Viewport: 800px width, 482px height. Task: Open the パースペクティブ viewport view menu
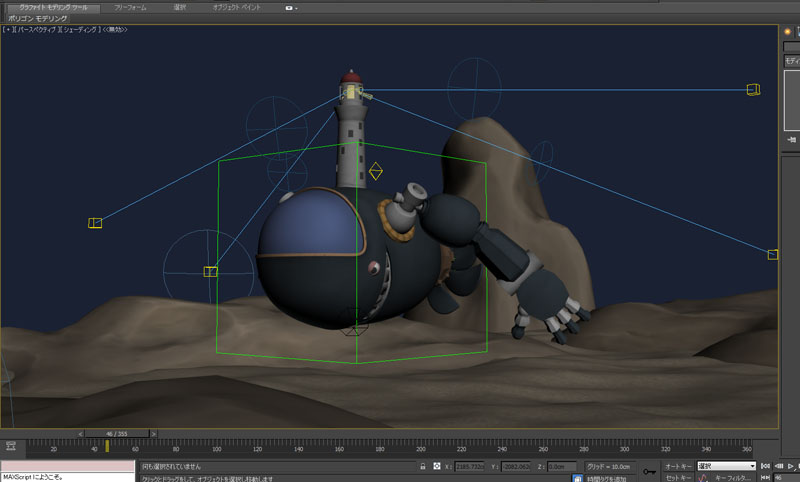[x=36, y=30]
